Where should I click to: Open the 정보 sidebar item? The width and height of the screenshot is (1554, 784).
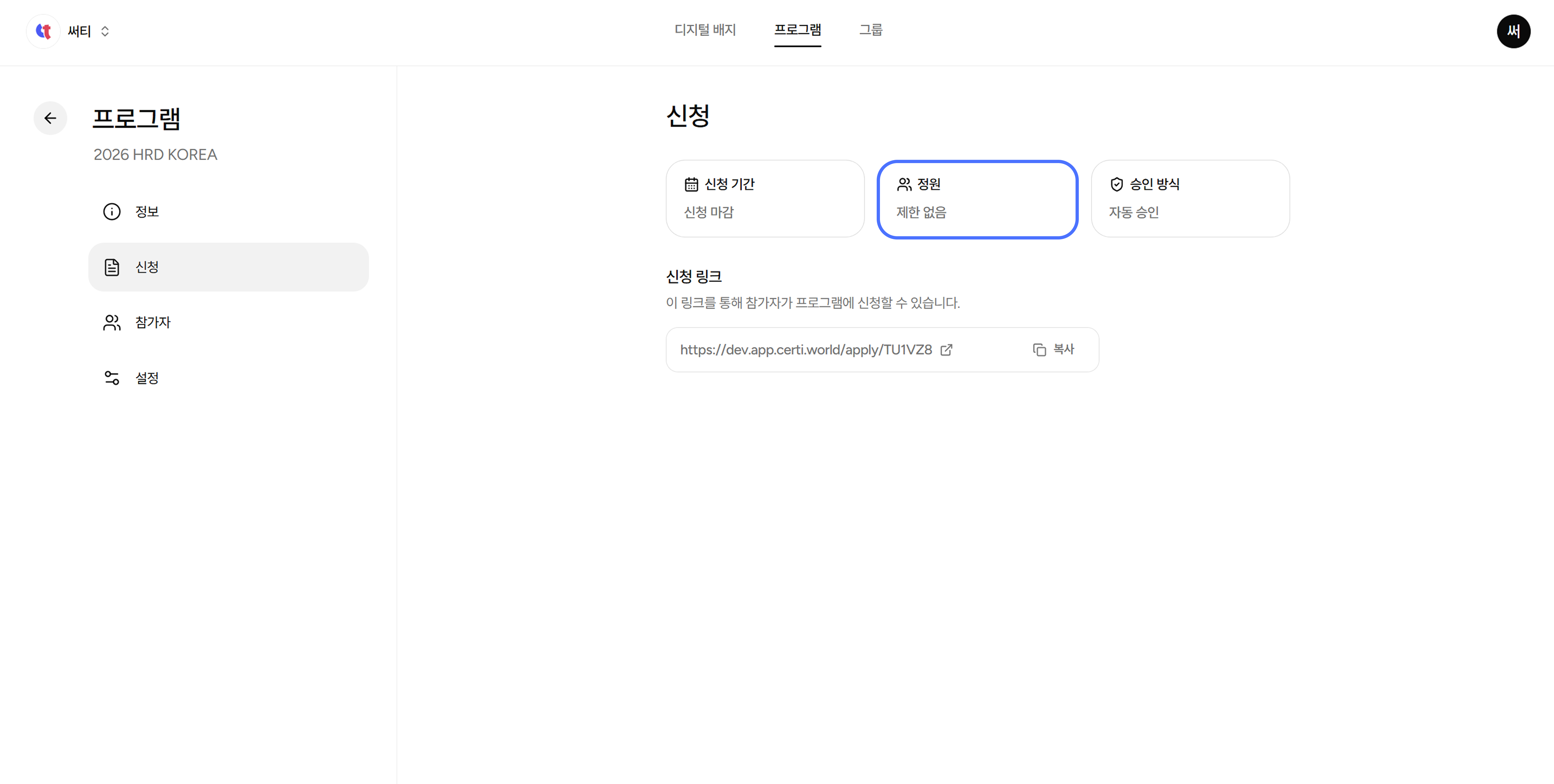click(229, 212)
